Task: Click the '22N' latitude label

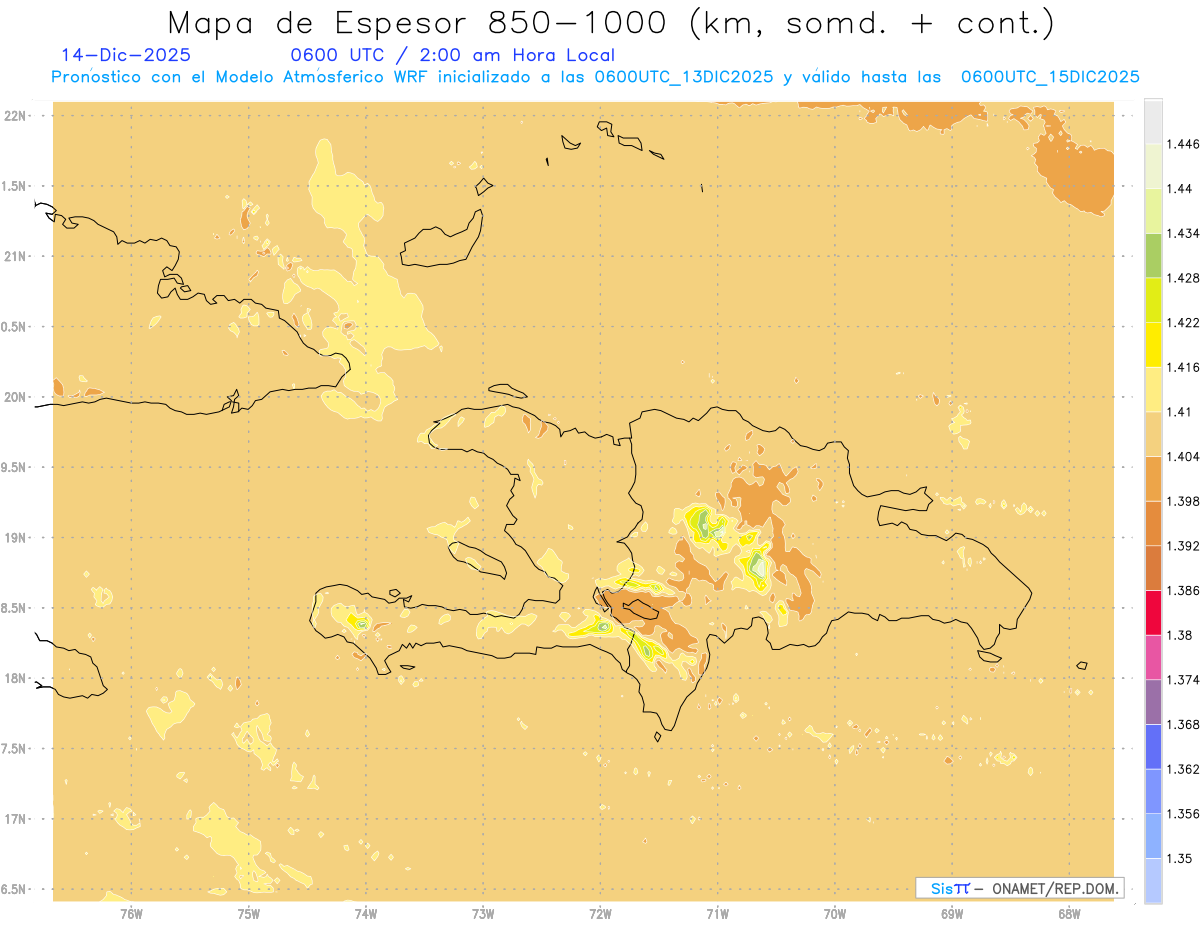Action: (x=15, y=115)
